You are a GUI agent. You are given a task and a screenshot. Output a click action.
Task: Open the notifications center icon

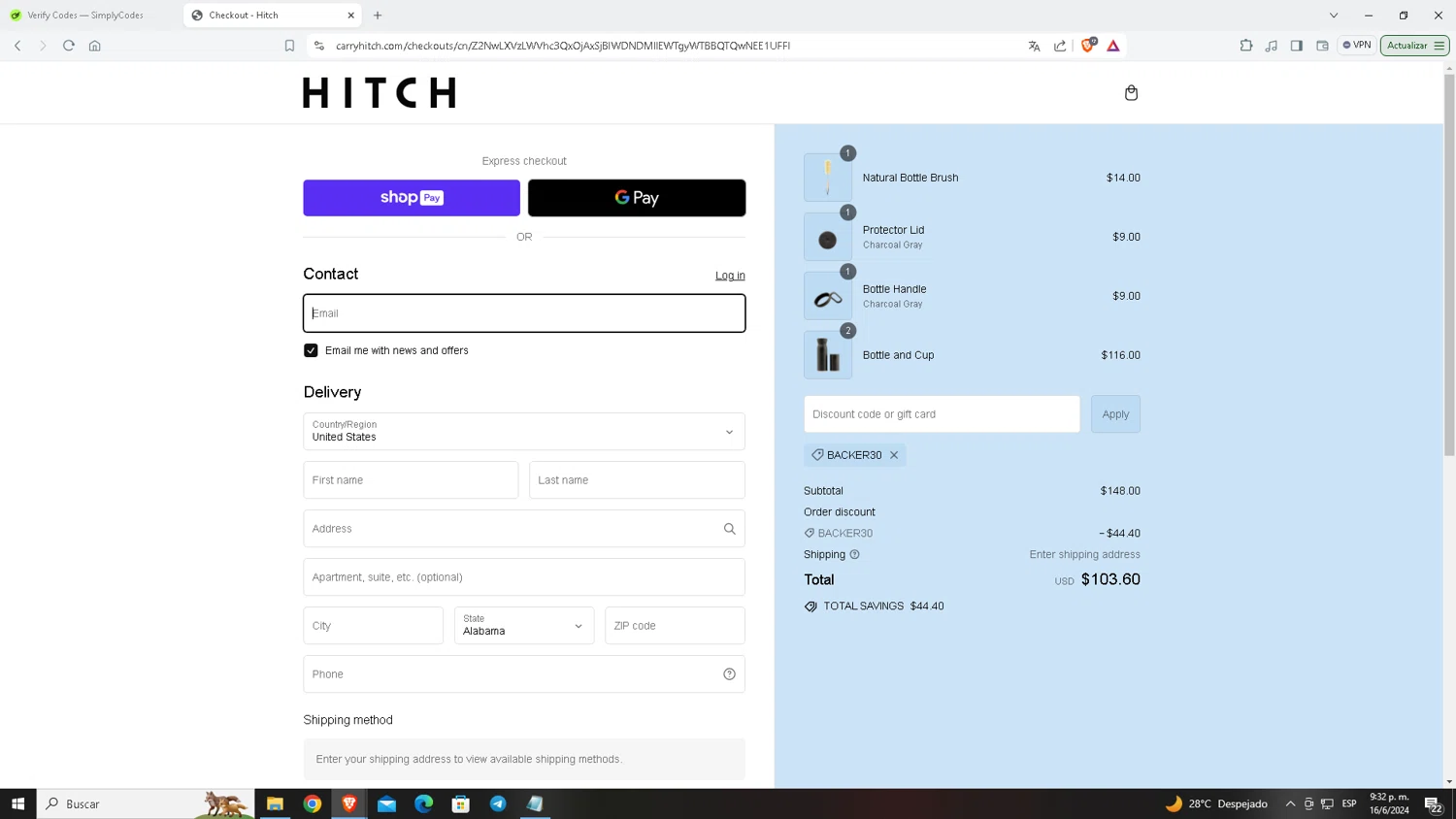(x=1433, y=803)
